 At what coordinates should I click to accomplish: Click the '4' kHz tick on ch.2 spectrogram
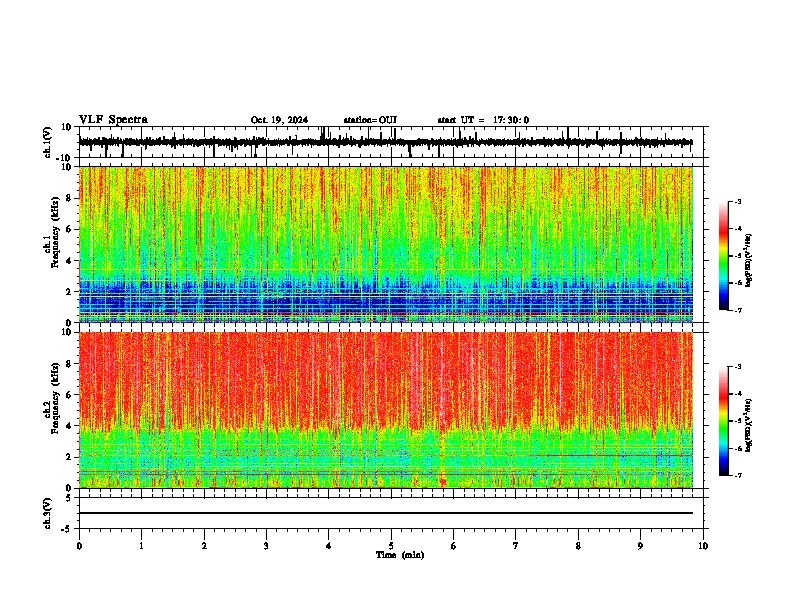(69, 426)
